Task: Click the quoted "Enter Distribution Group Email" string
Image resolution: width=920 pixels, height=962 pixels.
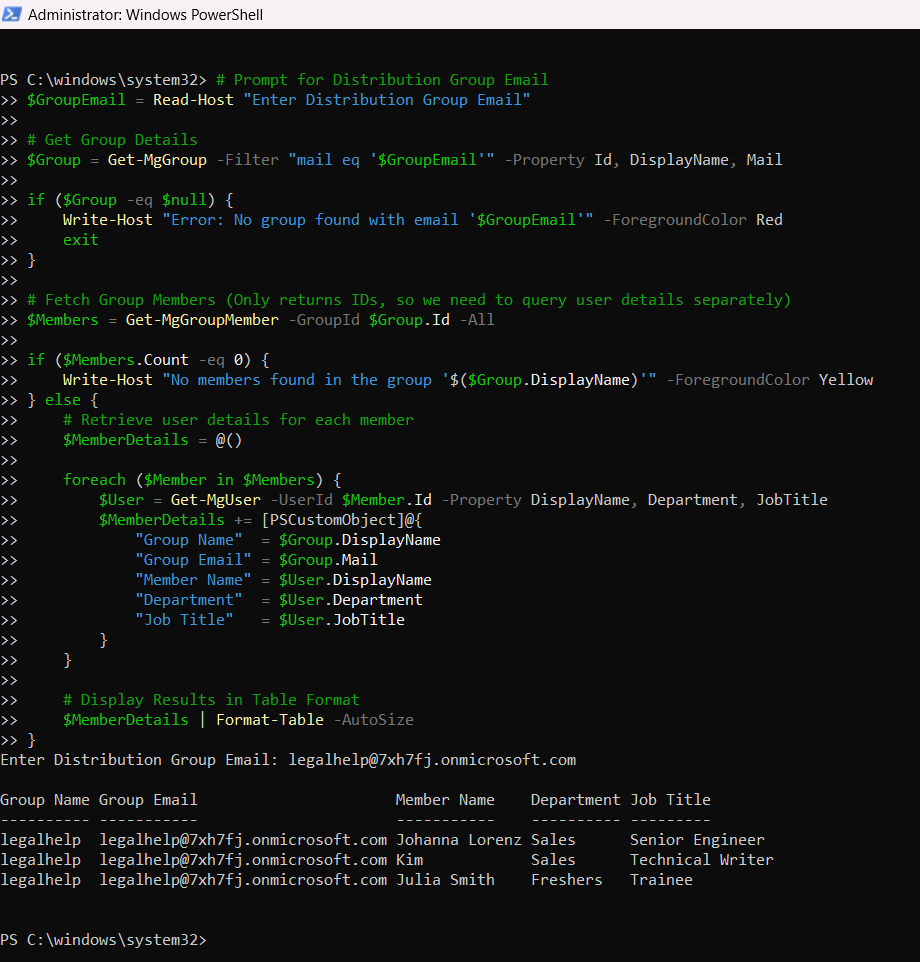Action: point(386,100)
